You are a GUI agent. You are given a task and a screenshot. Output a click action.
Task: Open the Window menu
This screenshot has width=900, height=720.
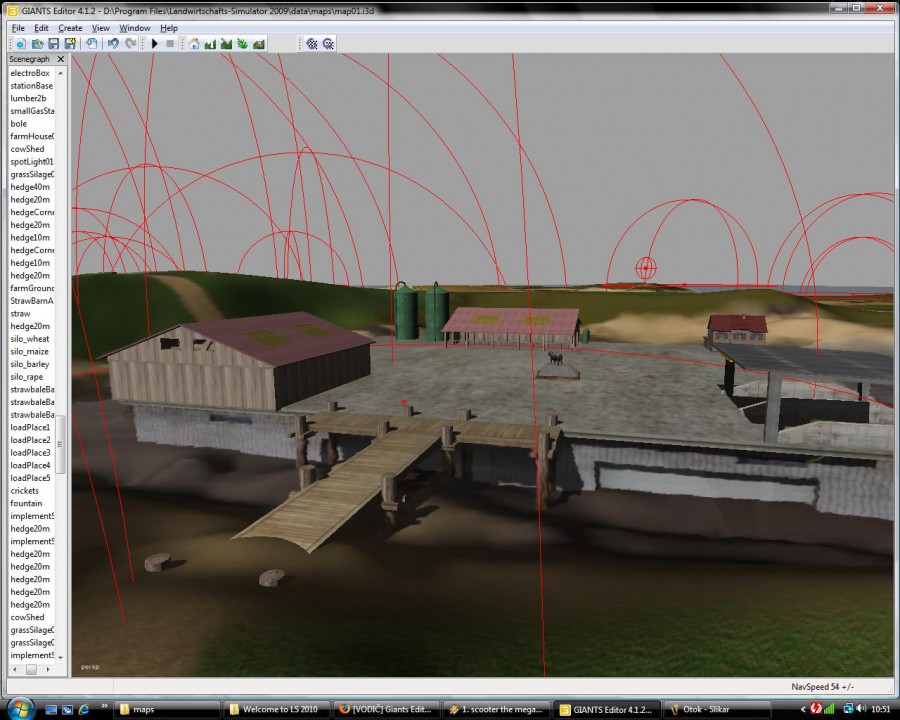pos(134,28)
